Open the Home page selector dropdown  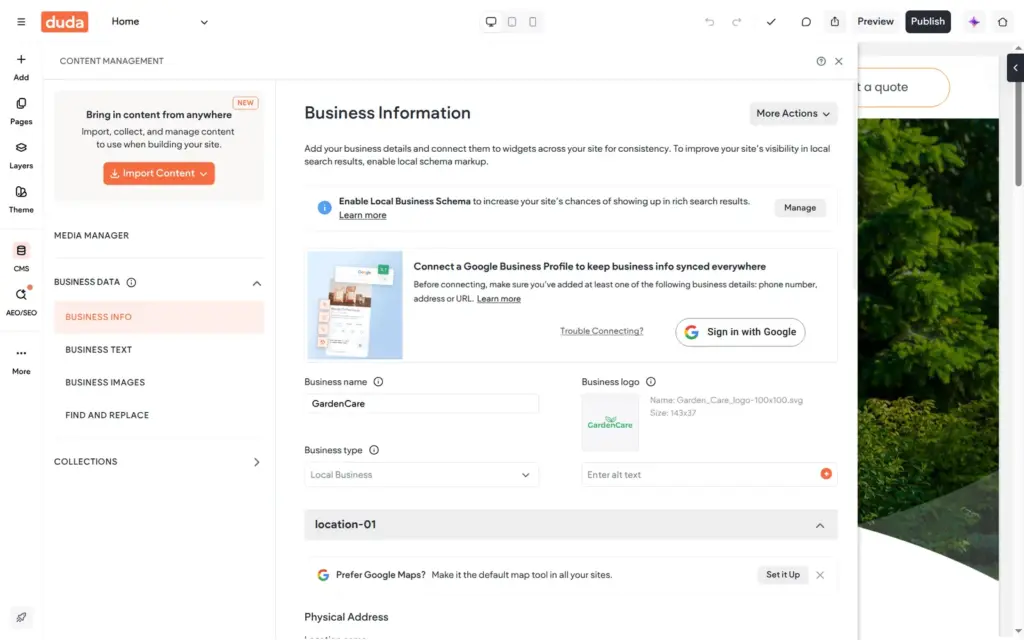pyautogui.click(x=159, y=22)
